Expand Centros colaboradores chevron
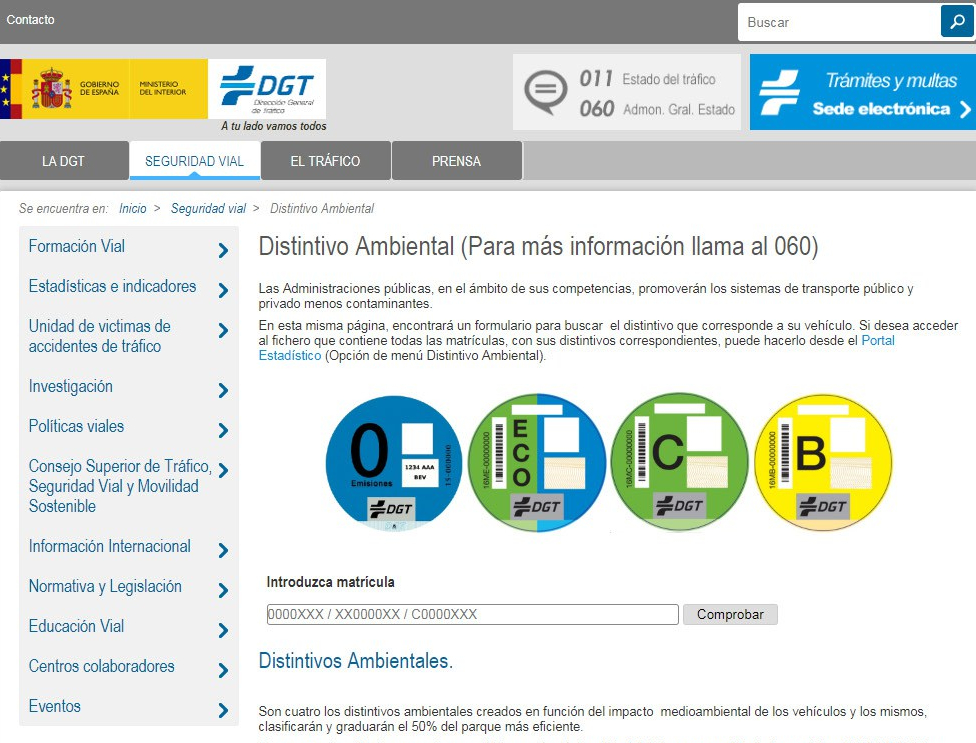This screenshot has height=743, width=976. 223,670
